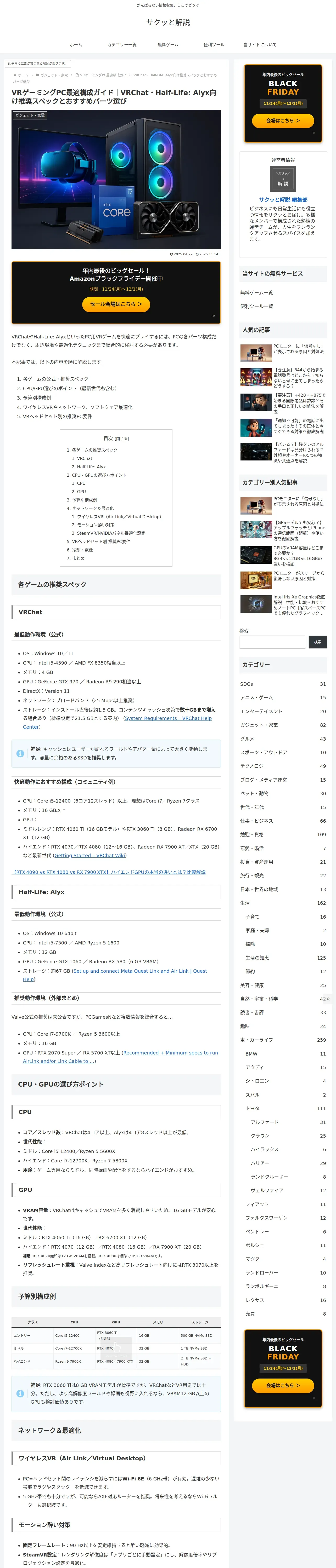This screenshot has width=336, height=1568.
Task: Click the update icon beside date 2025.11.14
Action: point(197,255)
